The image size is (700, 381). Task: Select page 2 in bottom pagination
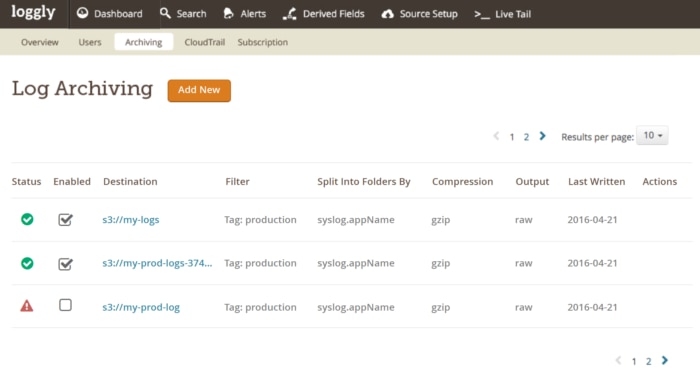click(649, 361)
